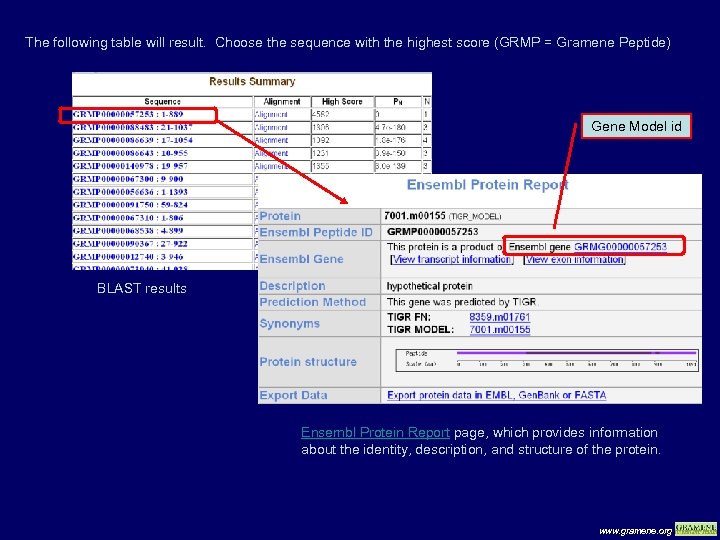
Task: Click the Gramene logo in the corner
Action: point(696,529)
